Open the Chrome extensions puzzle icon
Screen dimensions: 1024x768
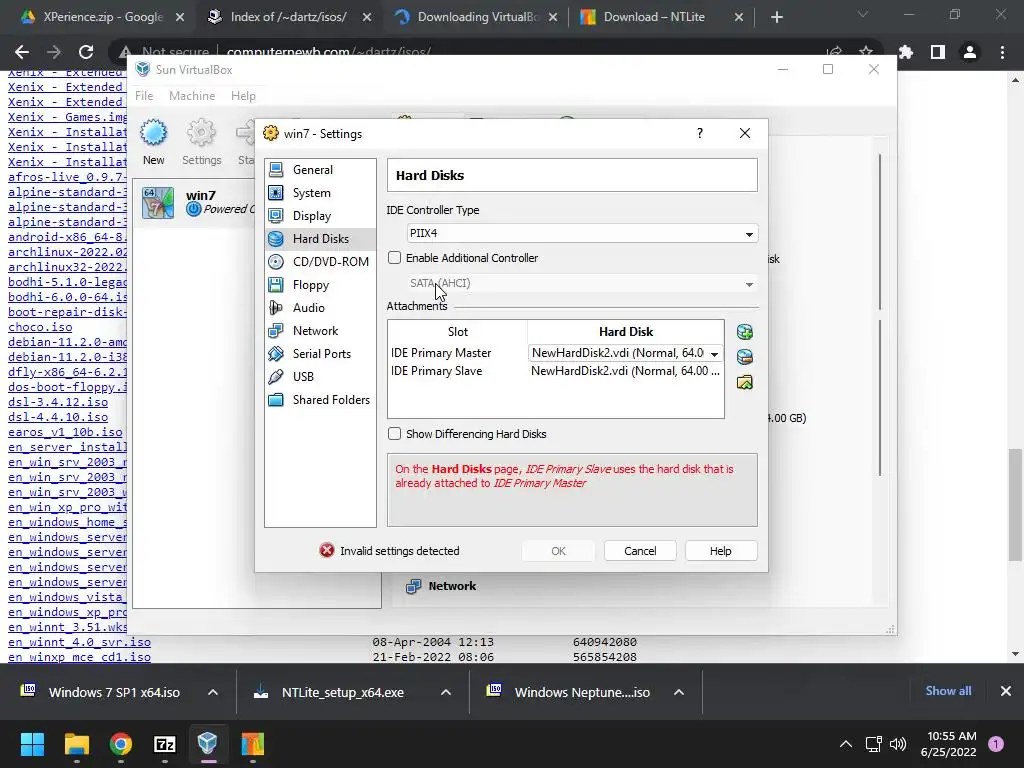click(906, 52)
